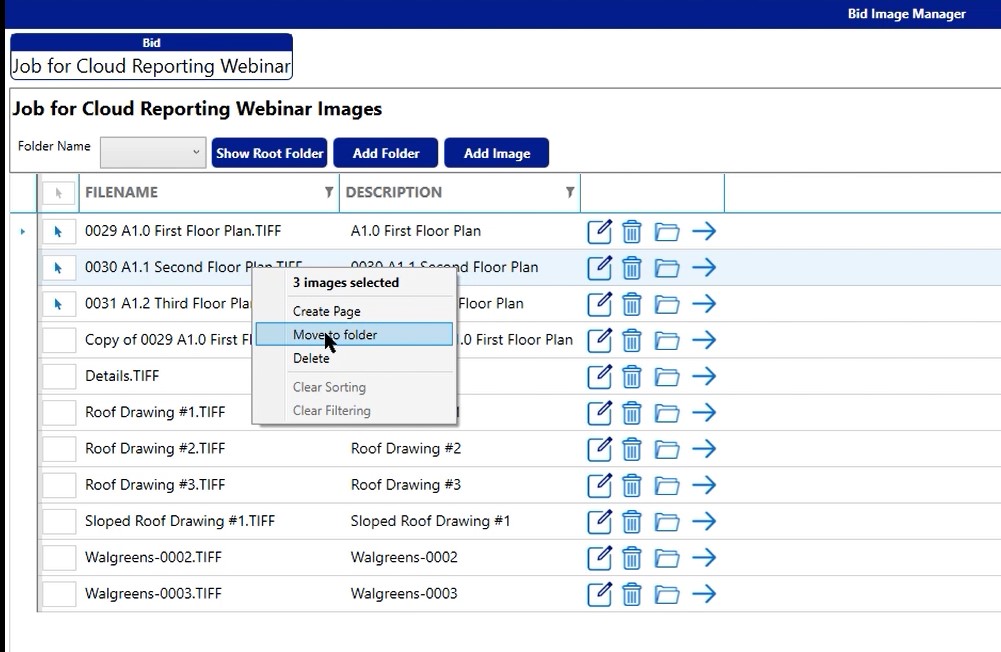Screen dimensions: 1001x652
Task: Click folder icon for Roof Drawing #3 row
Action: coord(667,485)
